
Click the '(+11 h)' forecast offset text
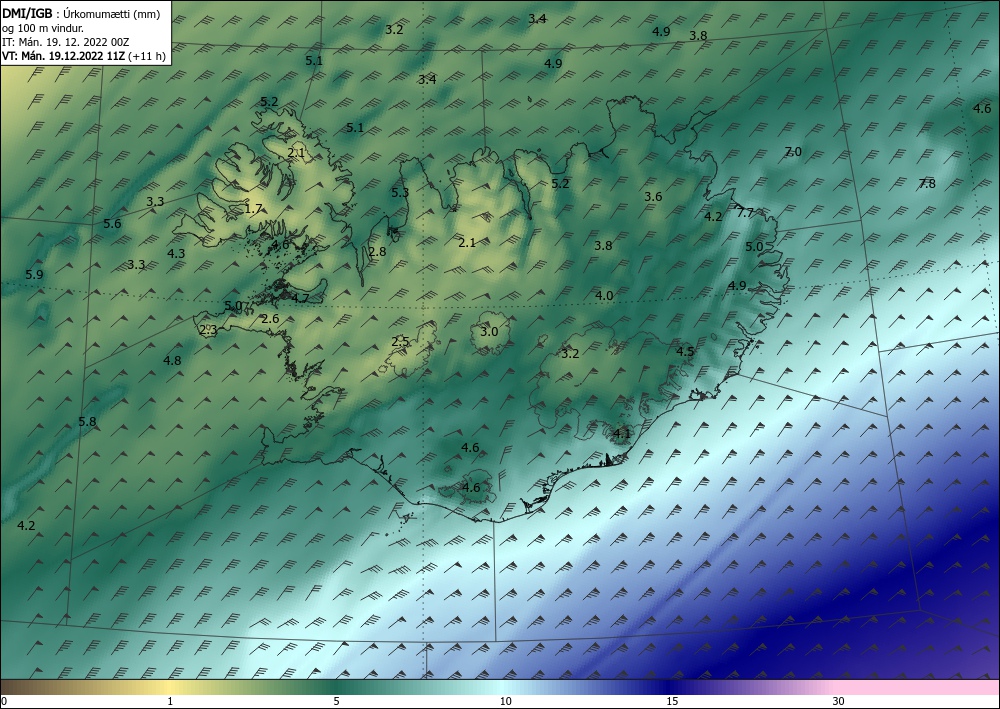pyautogui.click(x=147, y=56)
